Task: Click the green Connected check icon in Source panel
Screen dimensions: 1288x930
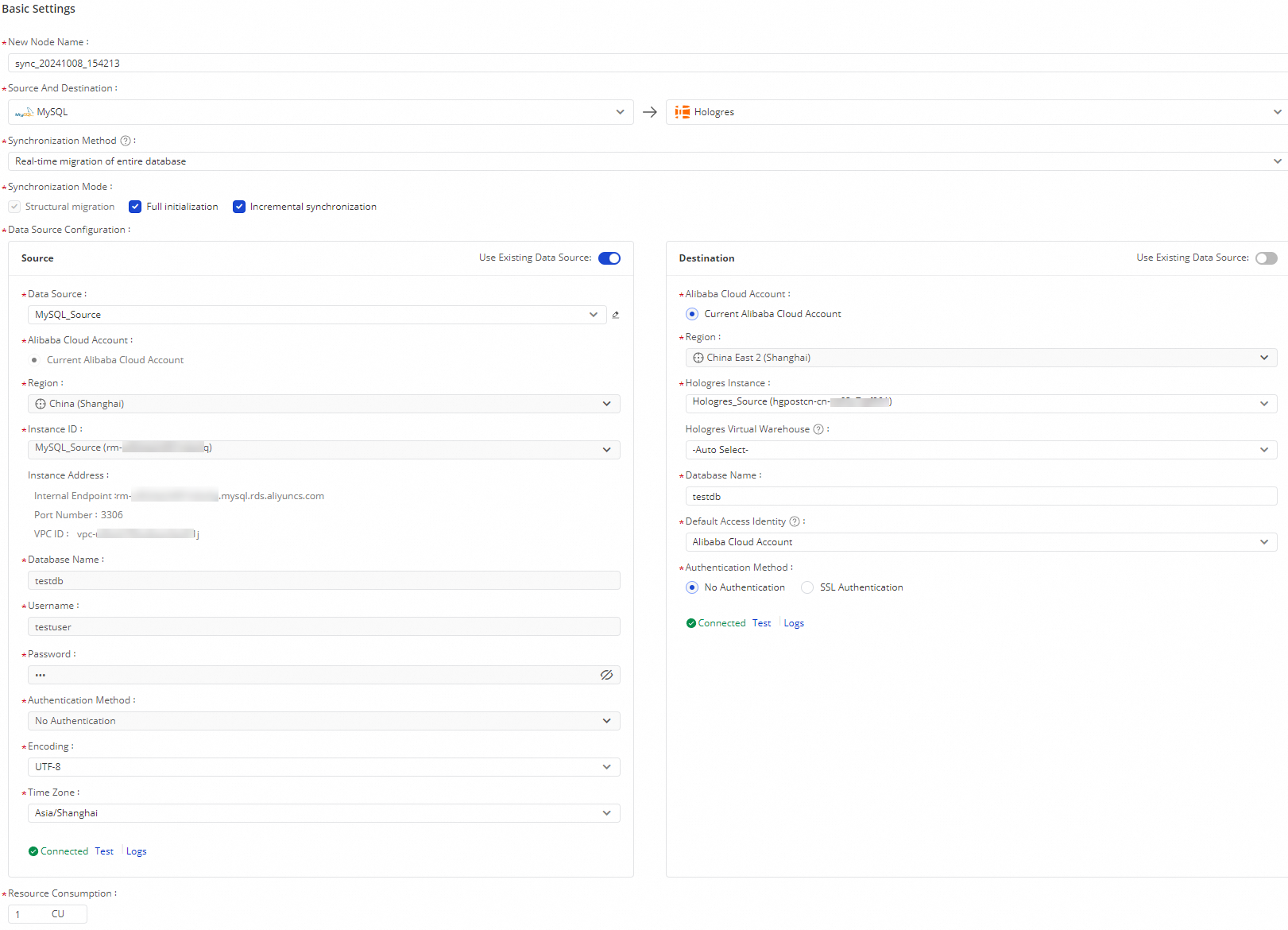Action: (33, 851)
